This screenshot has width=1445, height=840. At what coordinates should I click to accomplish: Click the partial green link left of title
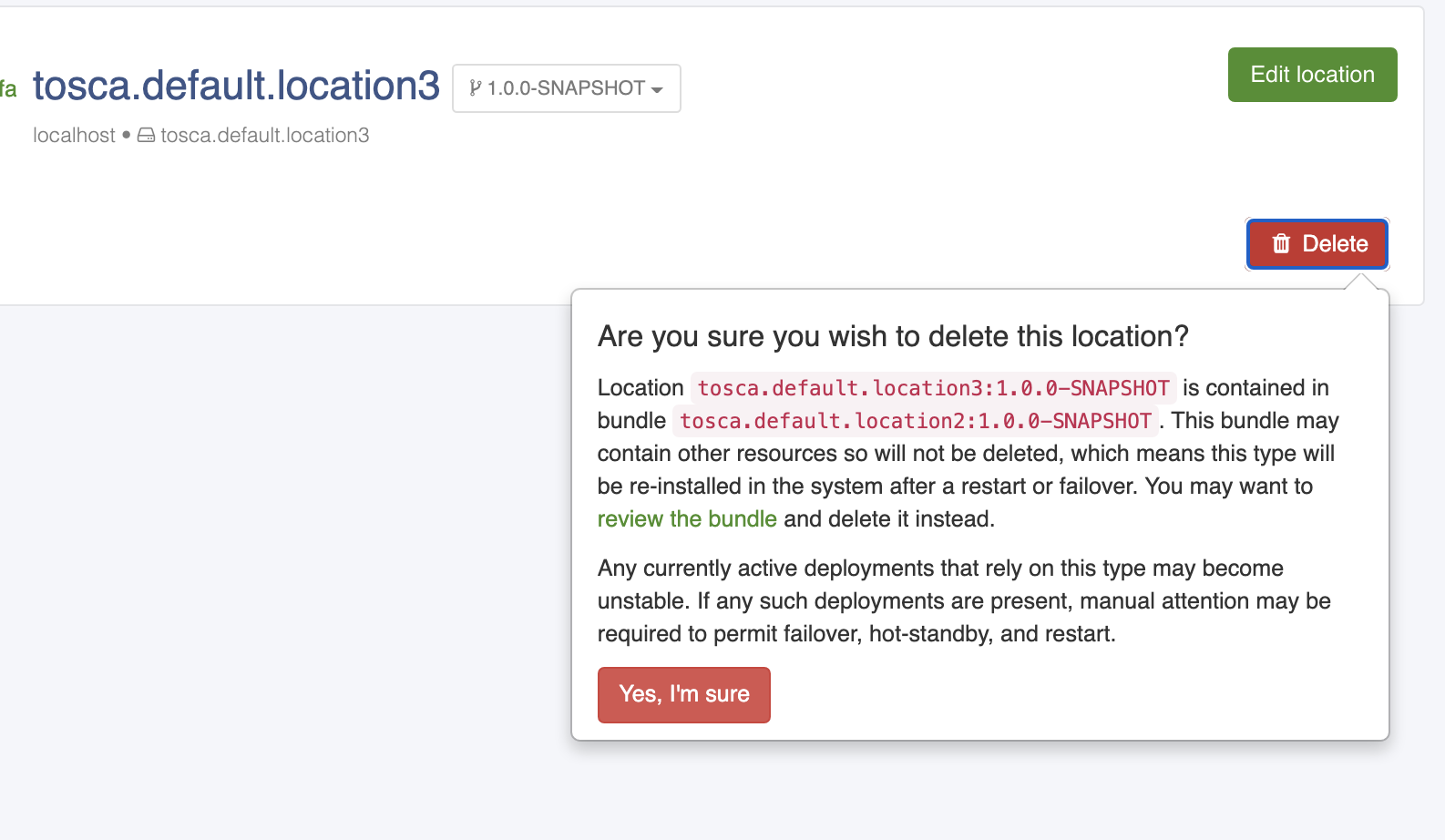(8, 89)
